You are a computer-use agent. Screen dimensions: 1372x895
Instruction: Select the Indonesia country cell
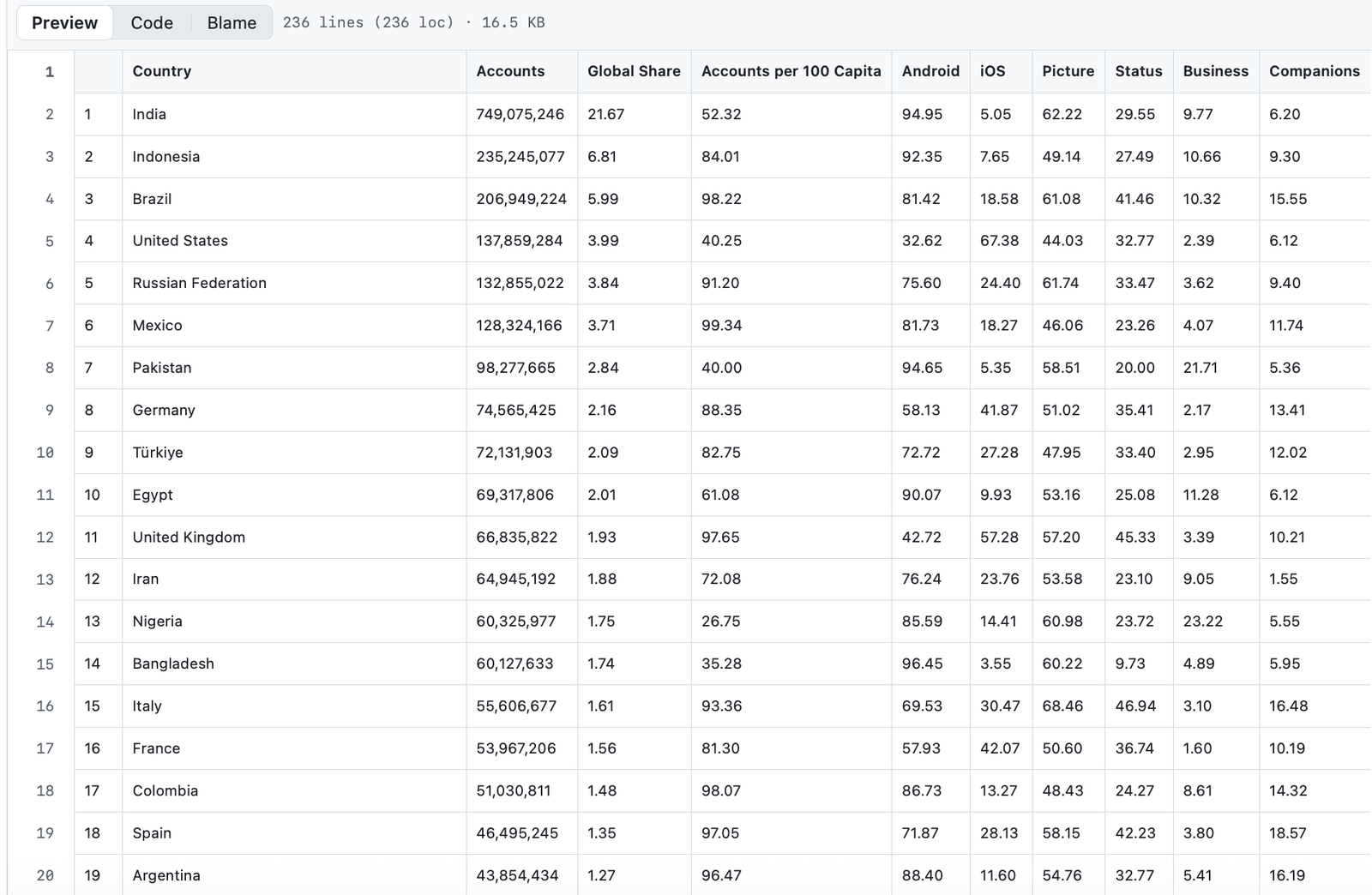pyautogui.click(x=294, y=156)
